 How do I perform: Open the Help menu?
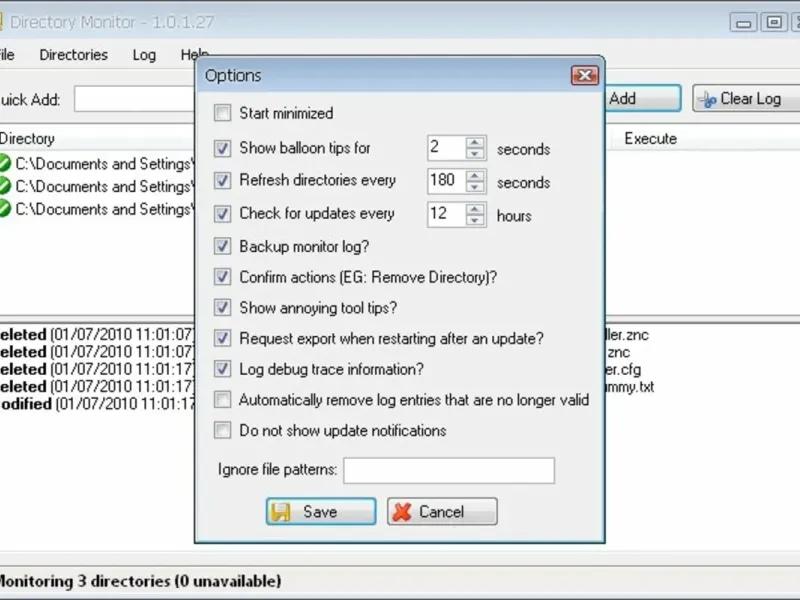(x=195, y=54)
